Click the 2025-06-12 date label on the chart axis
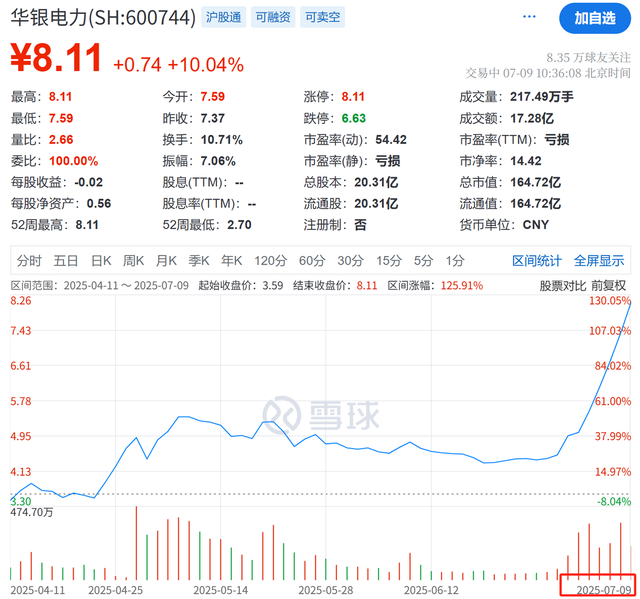 [x=431, y=590]
